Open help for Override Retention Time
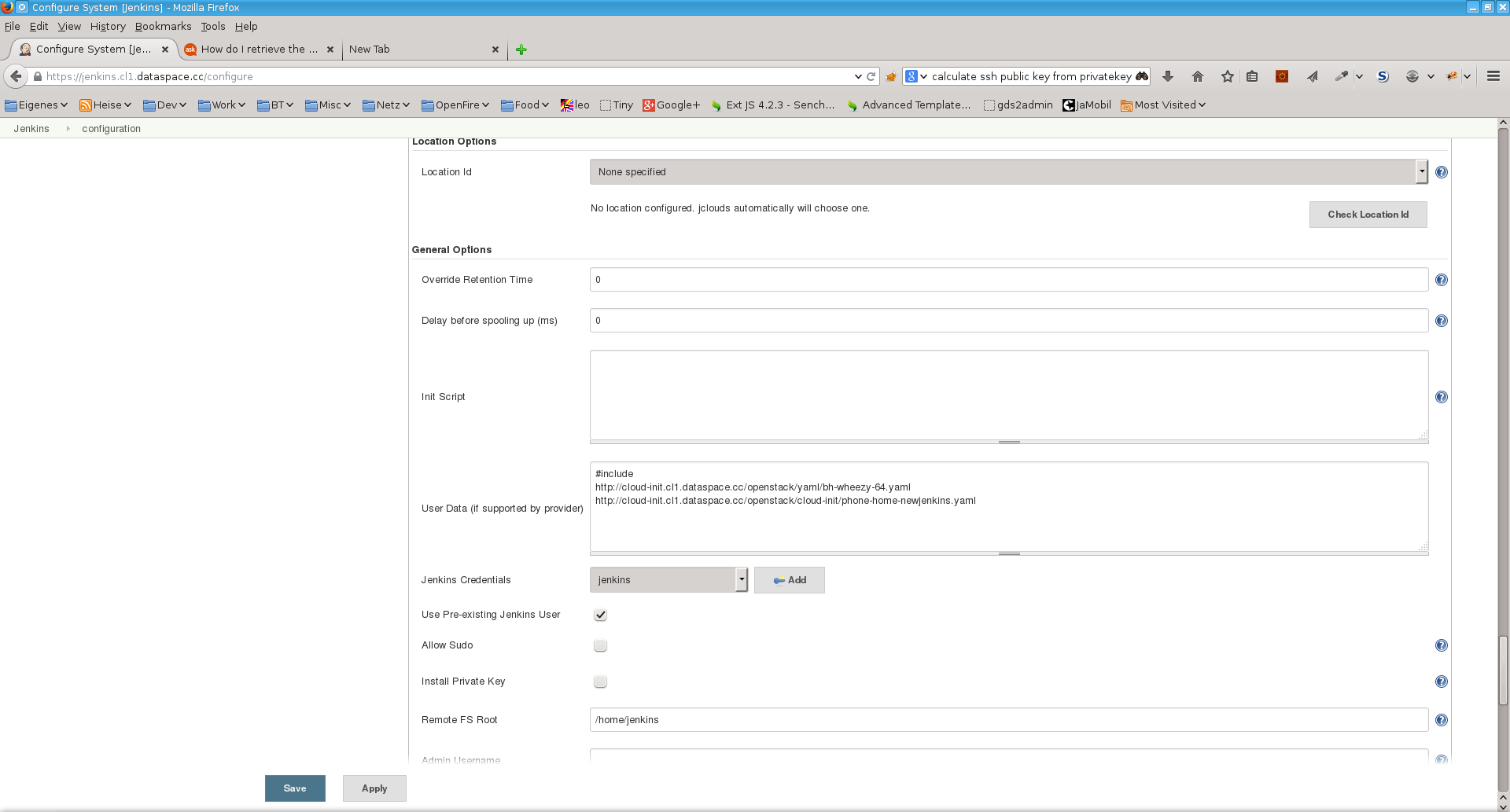 tap(1441, 280)
